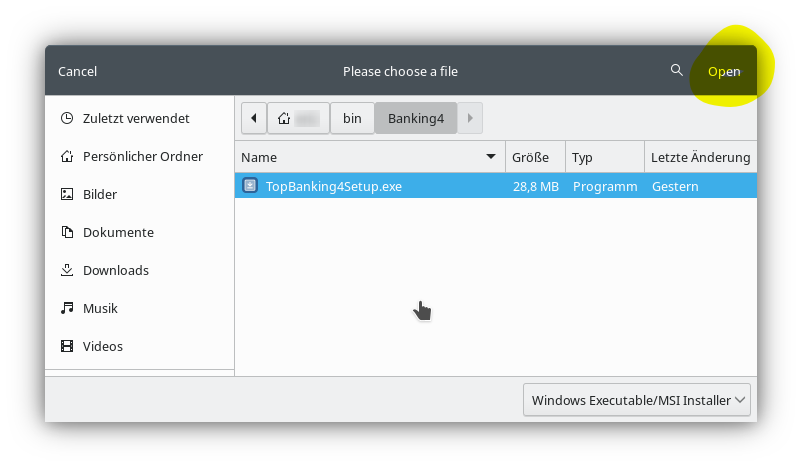The height and width of the screenshot is (467, 802).
Task: Click the search magnifier icon
Action: click(677, 71)
